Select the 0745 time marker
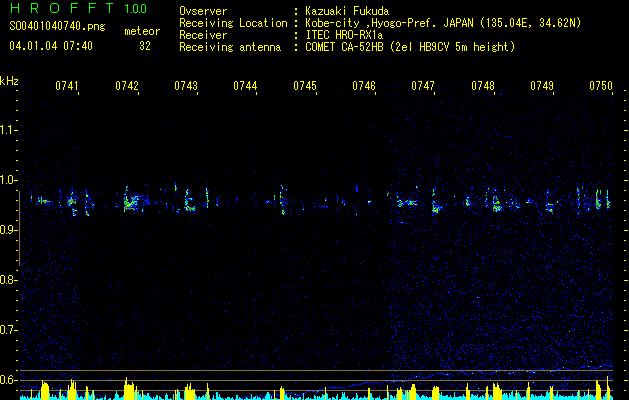Viewport: 629px width, 400px height. pyautogui.click(x=305, y=87)
